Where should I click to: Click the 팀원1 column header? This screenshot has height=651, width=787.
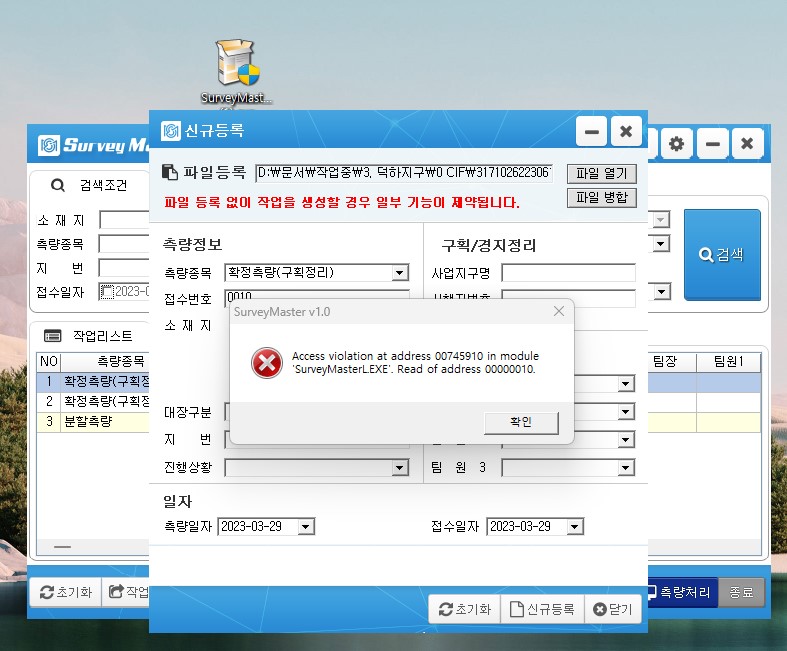[x=728, y=361]
